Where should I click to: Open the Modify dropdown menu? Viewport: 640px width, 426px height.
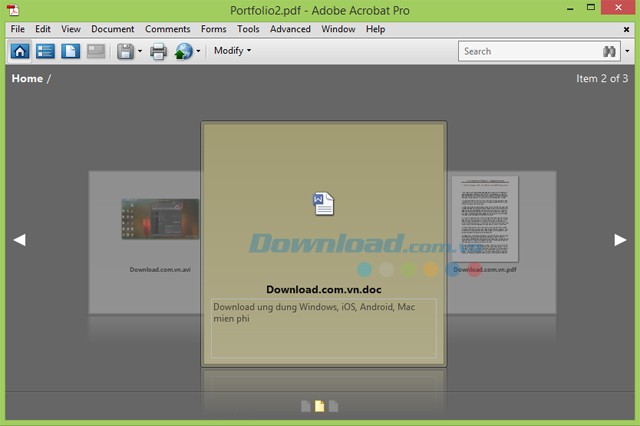(232, 51)
